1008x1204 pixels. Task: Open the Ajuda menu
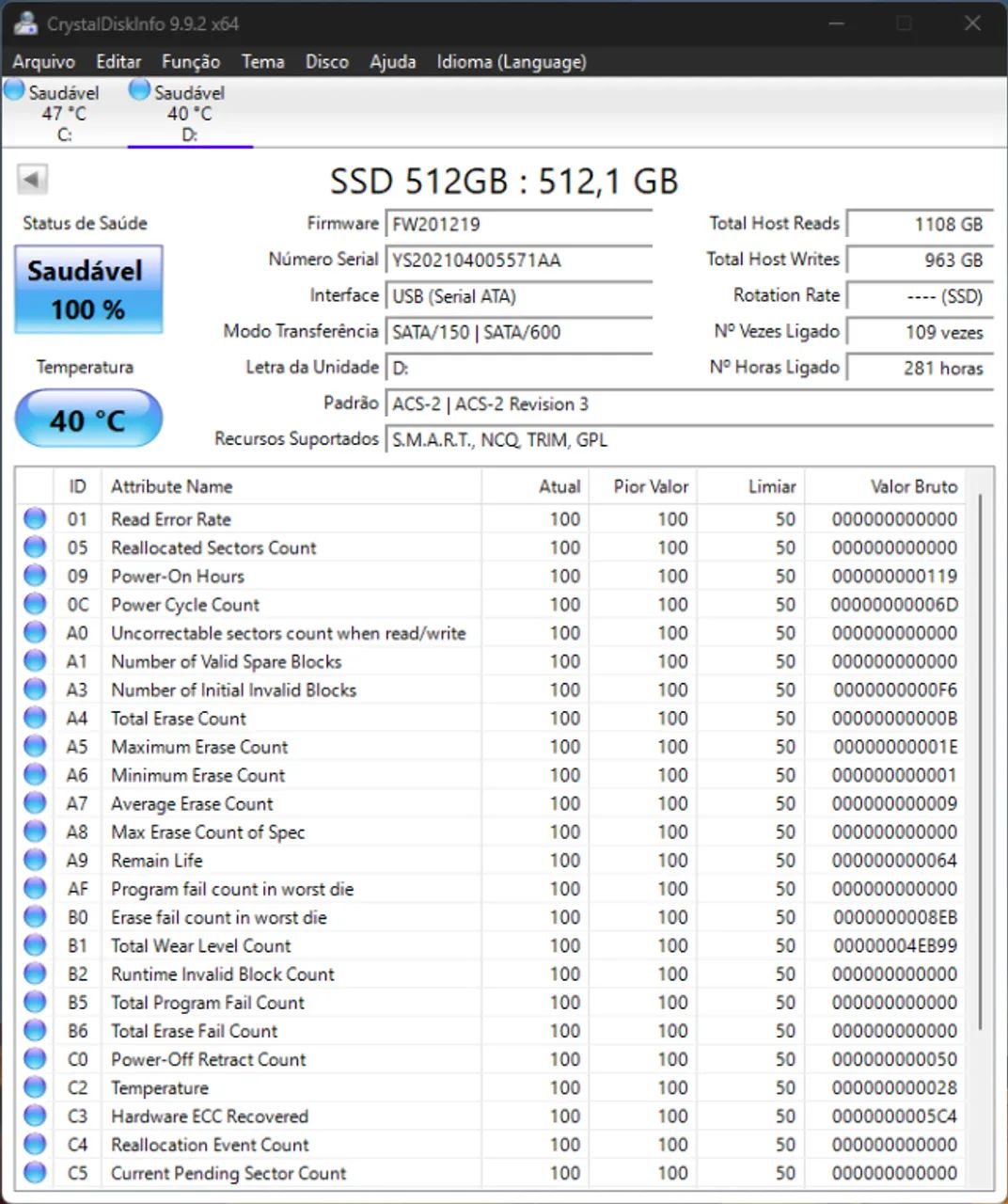point(393,61)
